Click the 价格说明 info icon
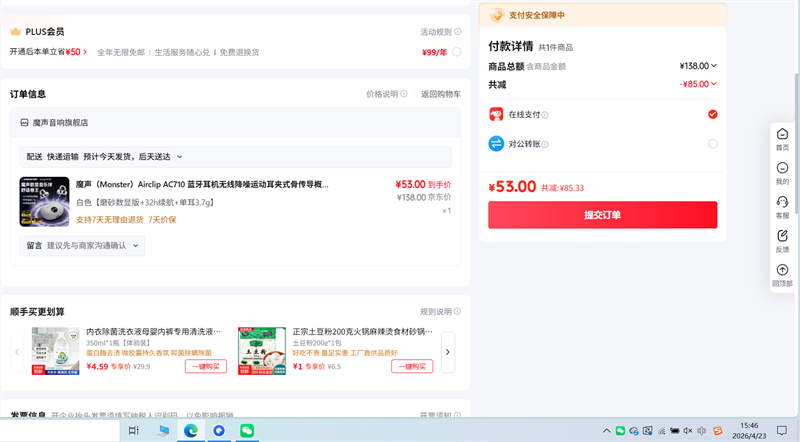800x442 pixels. pos(404,94)
